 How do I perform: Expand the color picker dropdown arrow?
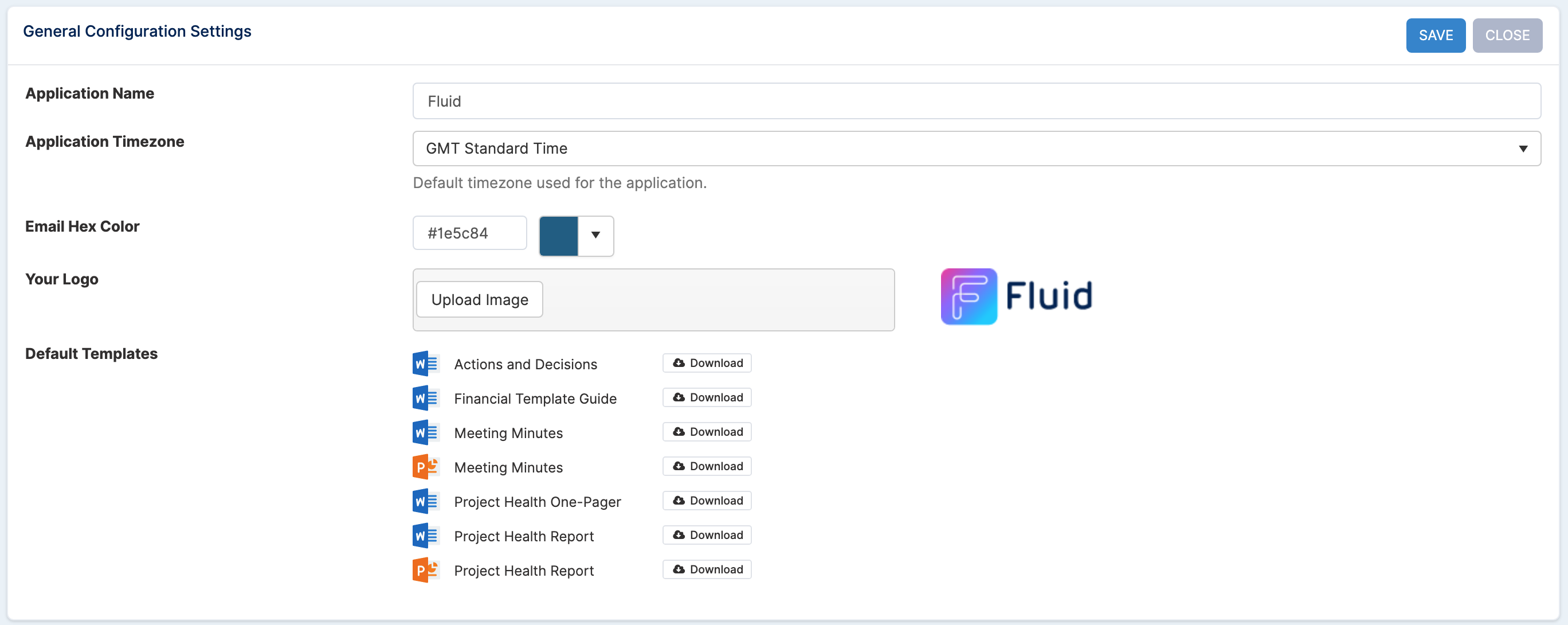point(595,235)
